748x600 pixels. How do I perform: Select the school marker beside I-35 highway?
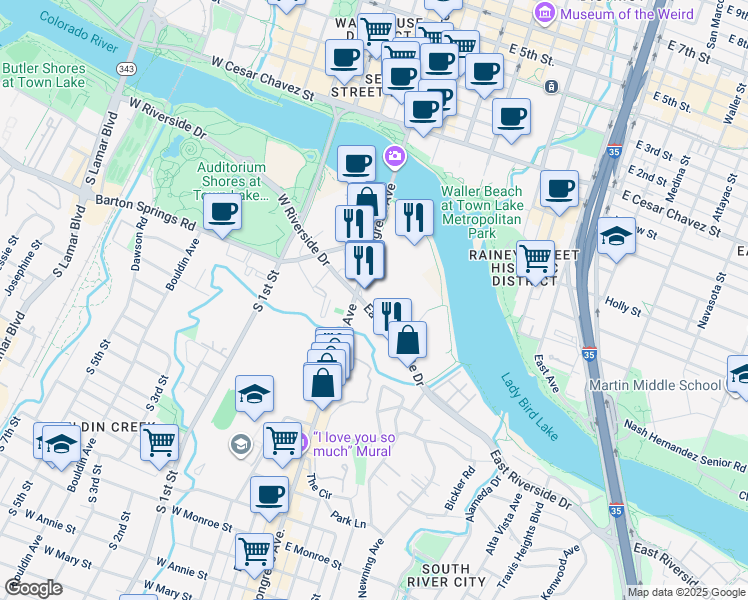616,236
